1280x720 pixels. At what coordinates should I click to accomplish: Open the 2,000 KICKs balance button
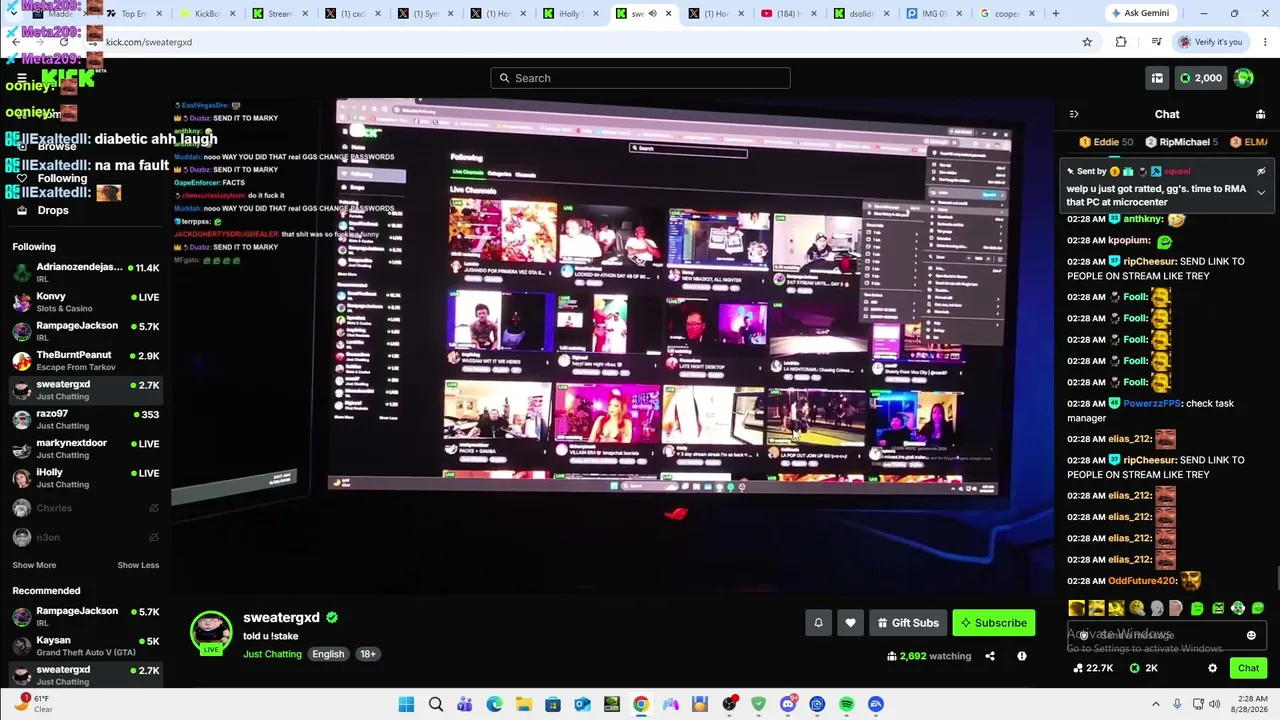[1200, 78]
